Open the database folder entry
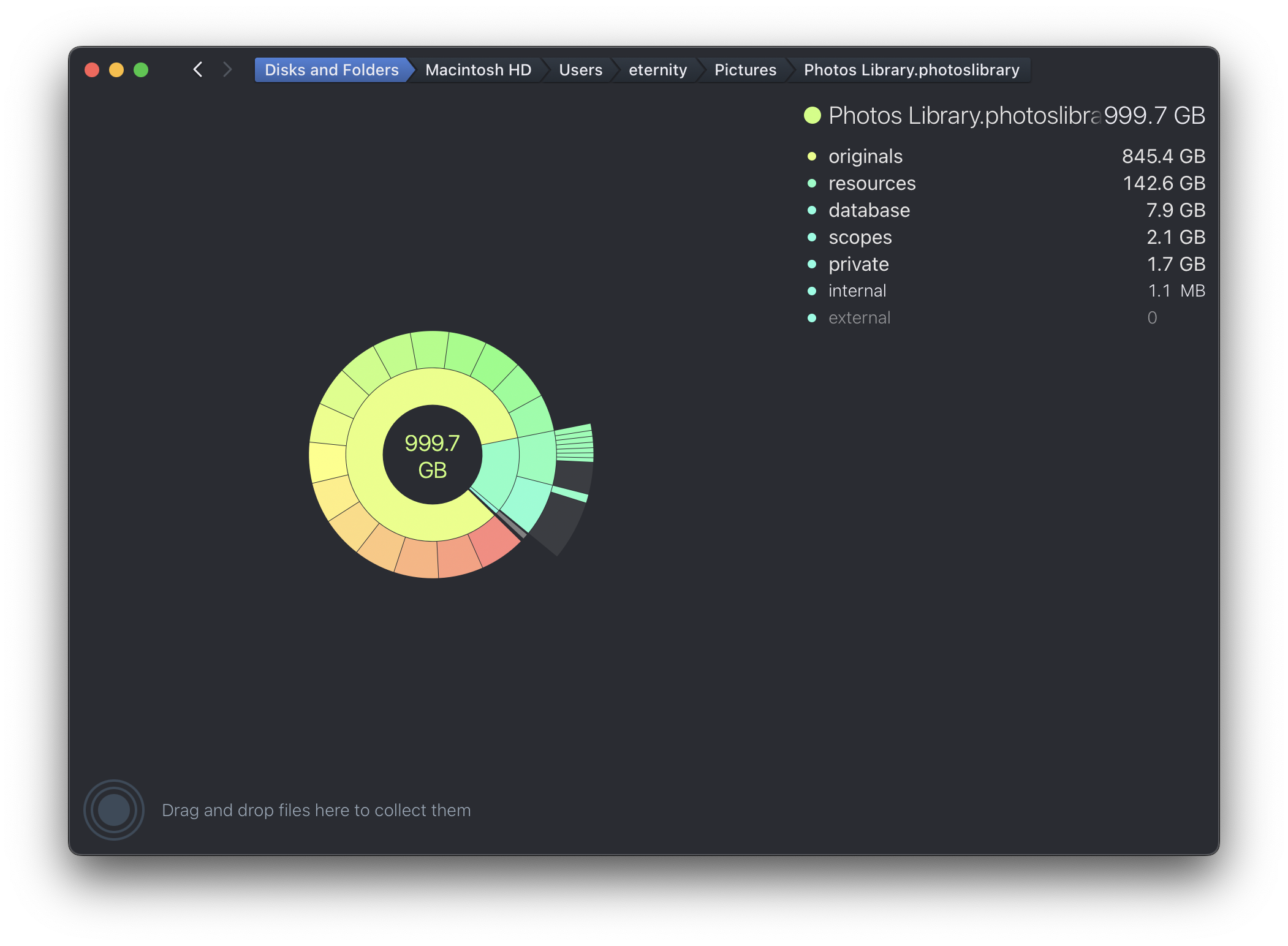The width and height of the screenshot is (1288, 946). click(x=869, y=210)
